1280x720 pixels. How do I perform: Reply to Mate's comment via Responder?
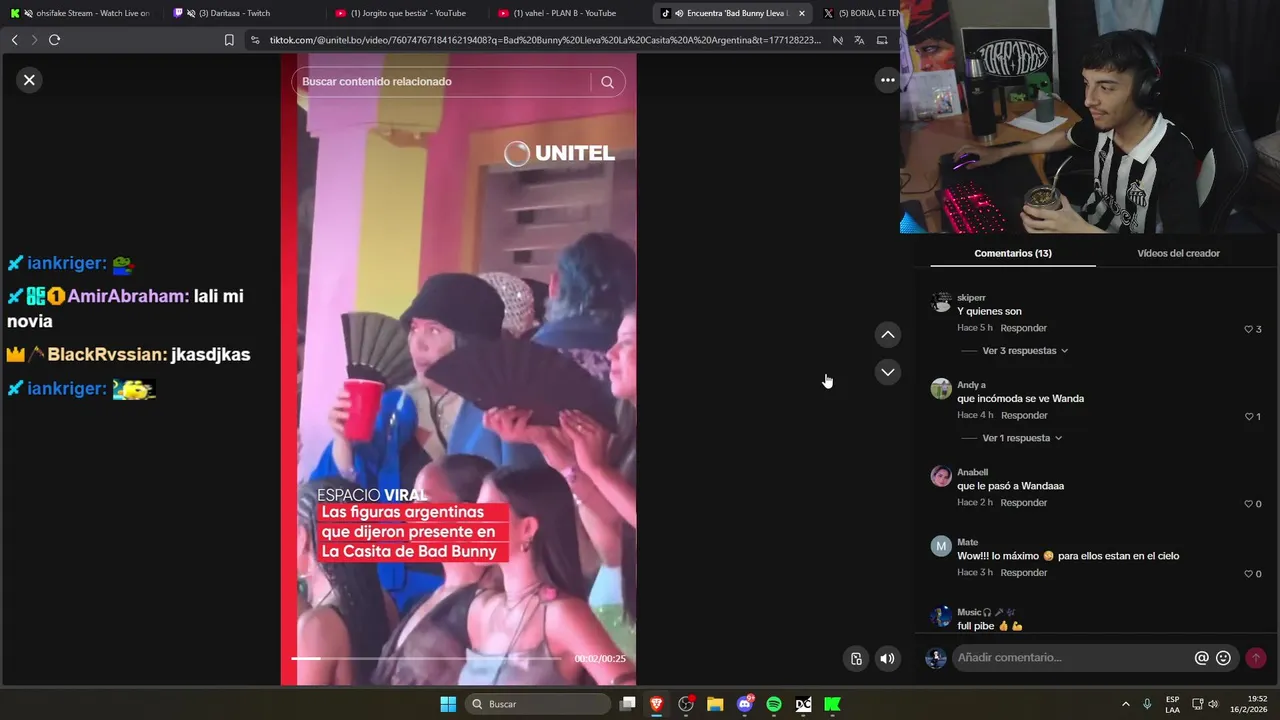1024,572
